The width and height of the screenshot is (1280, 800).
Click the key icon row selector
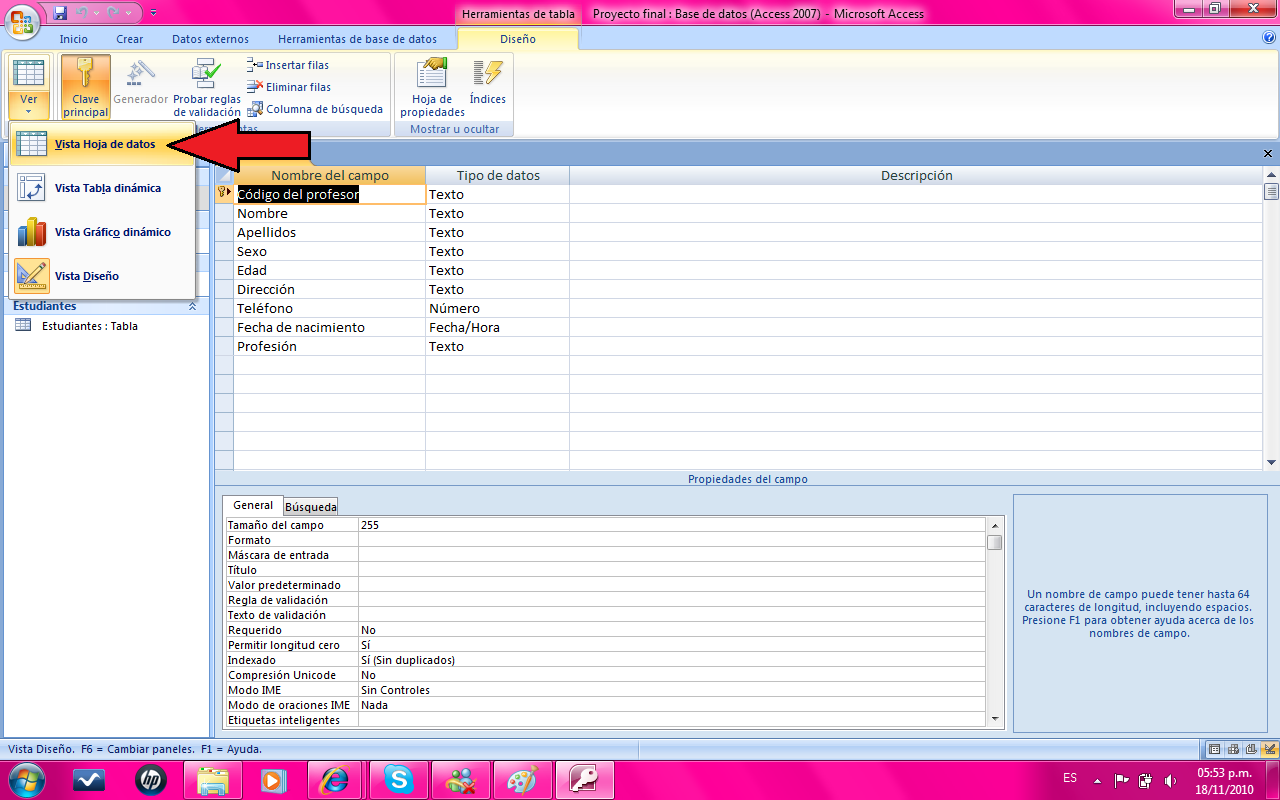(224, 194)
